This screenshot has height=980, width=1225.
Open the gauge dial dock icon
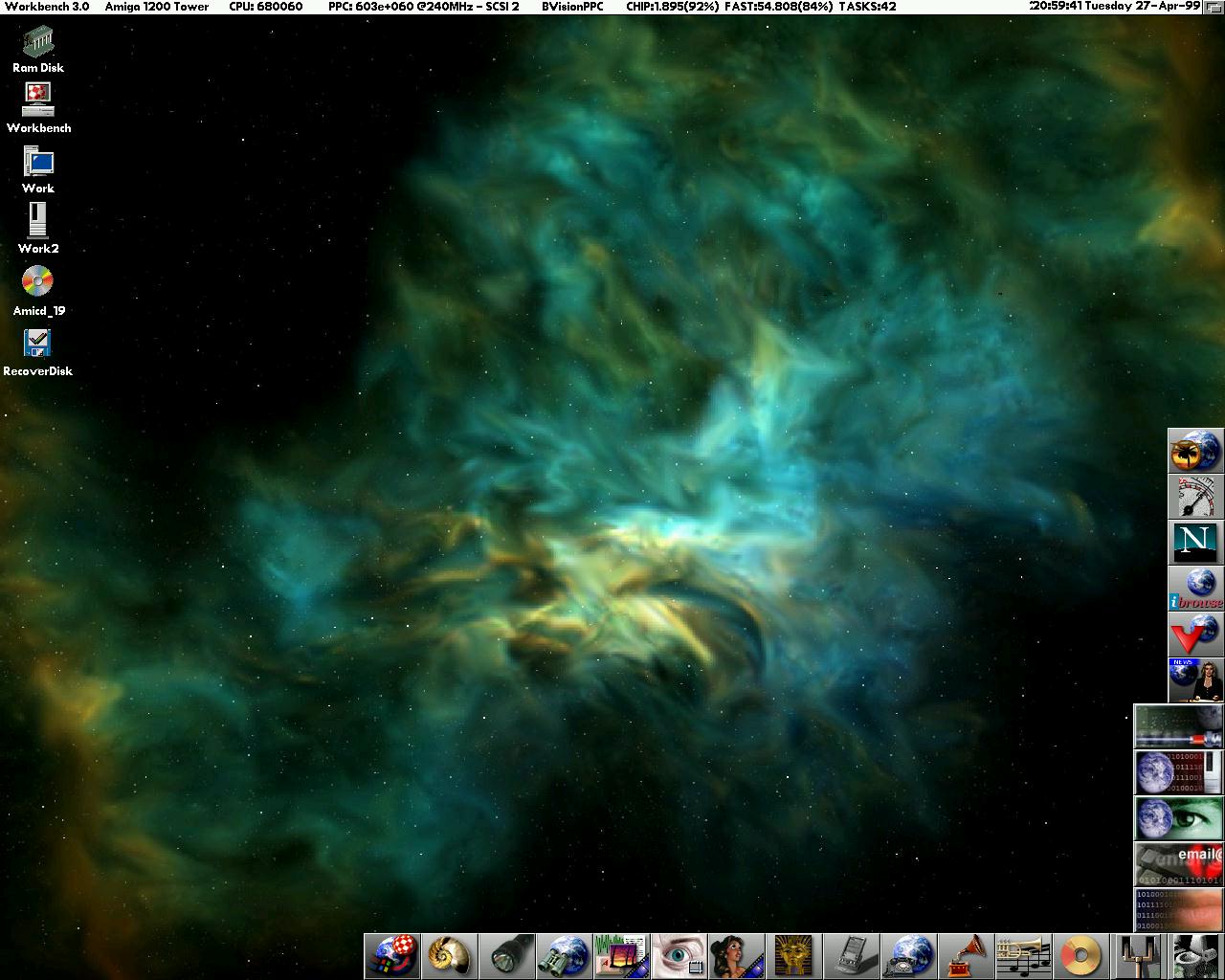coord(1195,497)
